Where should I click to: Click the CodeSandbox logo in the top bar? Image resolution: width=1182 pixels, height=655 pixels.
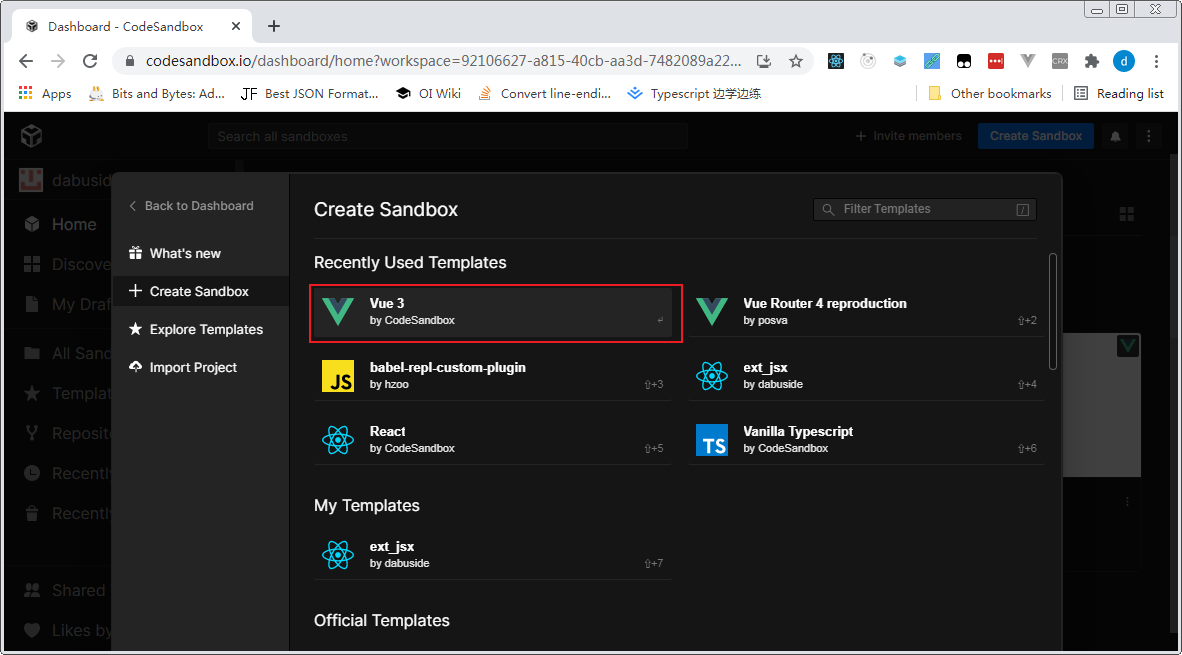[30, 135]
